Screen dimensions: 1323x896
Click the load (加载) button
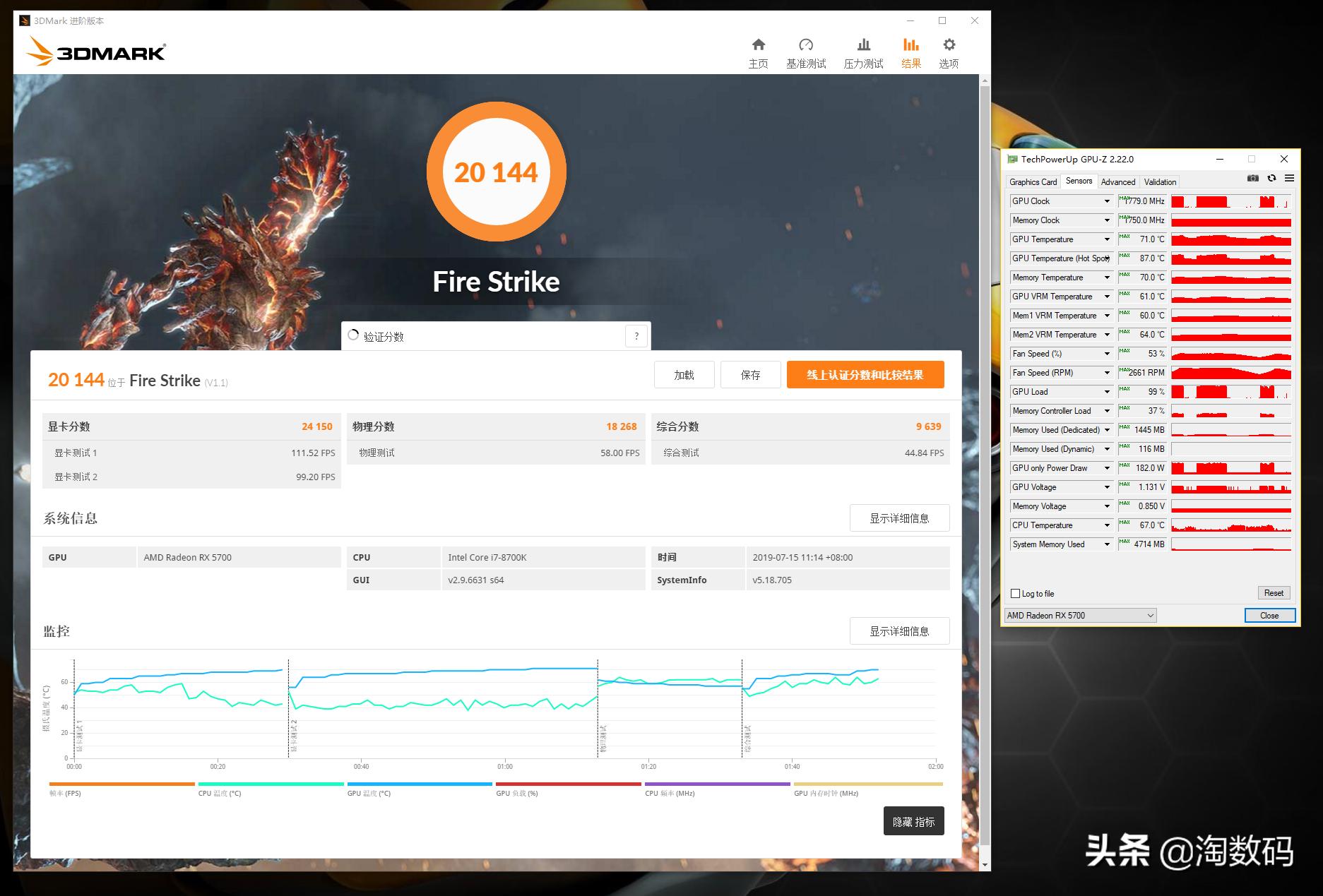tap(684, 375)
